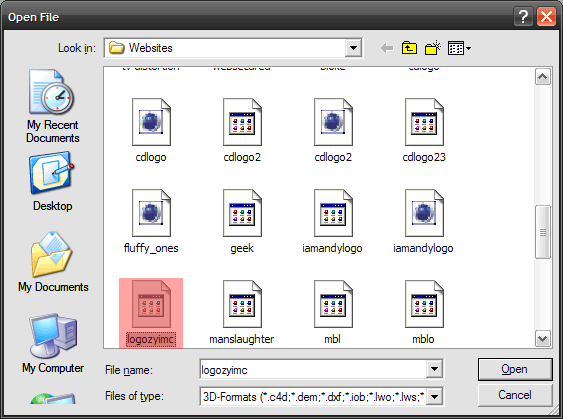Click in the File name field
This screenshot has height=419, width=563.
point(313,369)
